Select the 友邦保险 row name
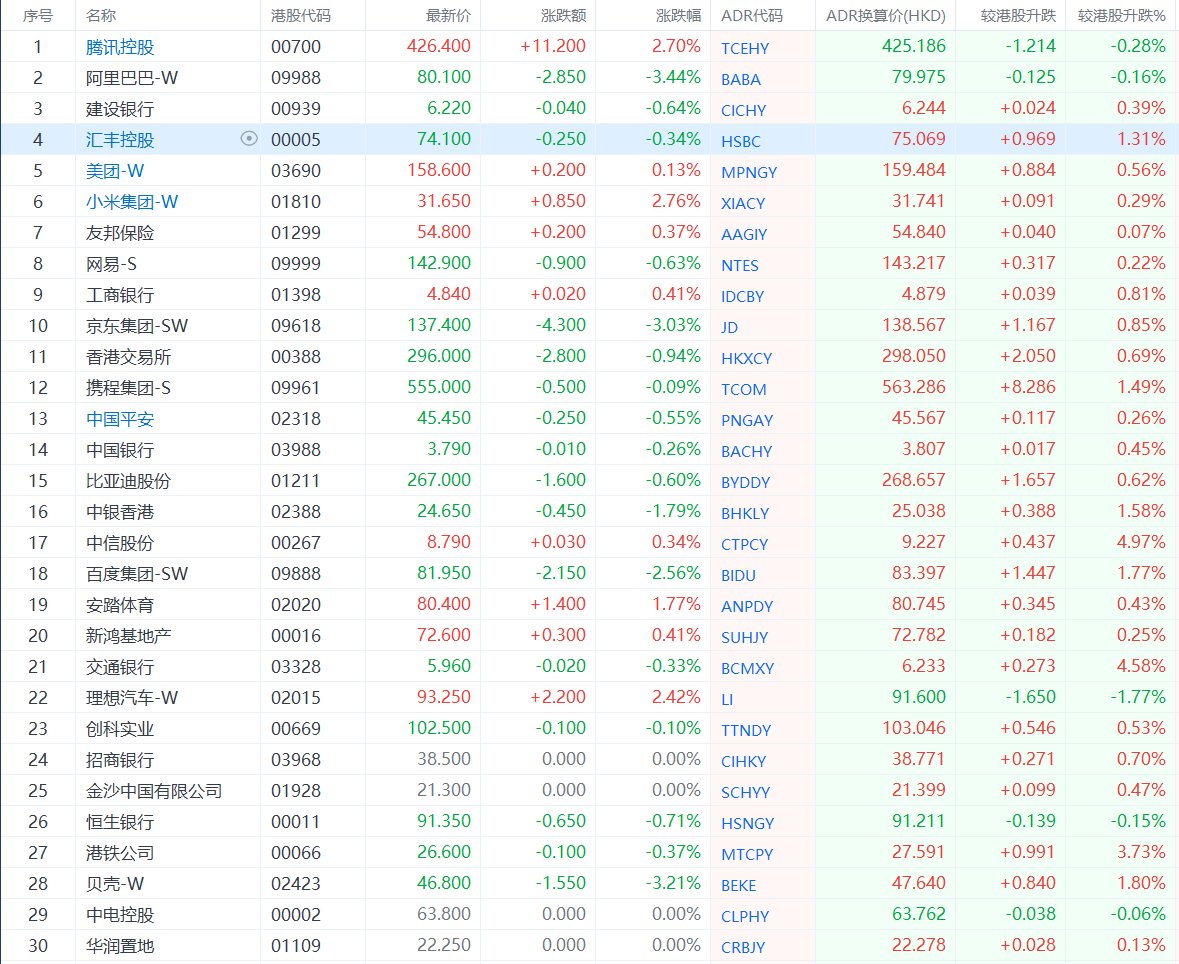Viewport: 1179px width, 964px height. (120, 233)
